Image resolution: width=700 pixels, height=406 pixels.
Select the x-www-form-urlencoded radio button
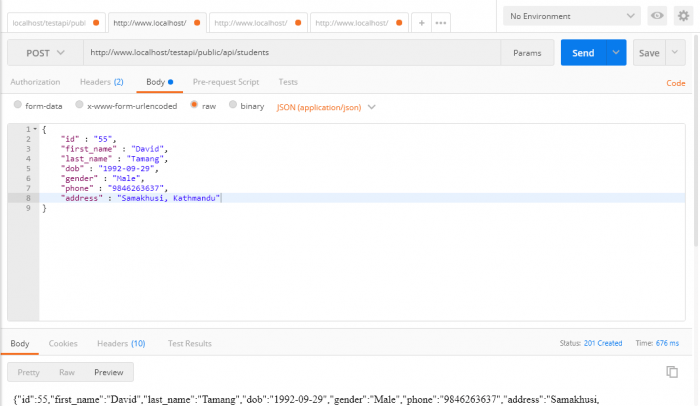(79, 105)
